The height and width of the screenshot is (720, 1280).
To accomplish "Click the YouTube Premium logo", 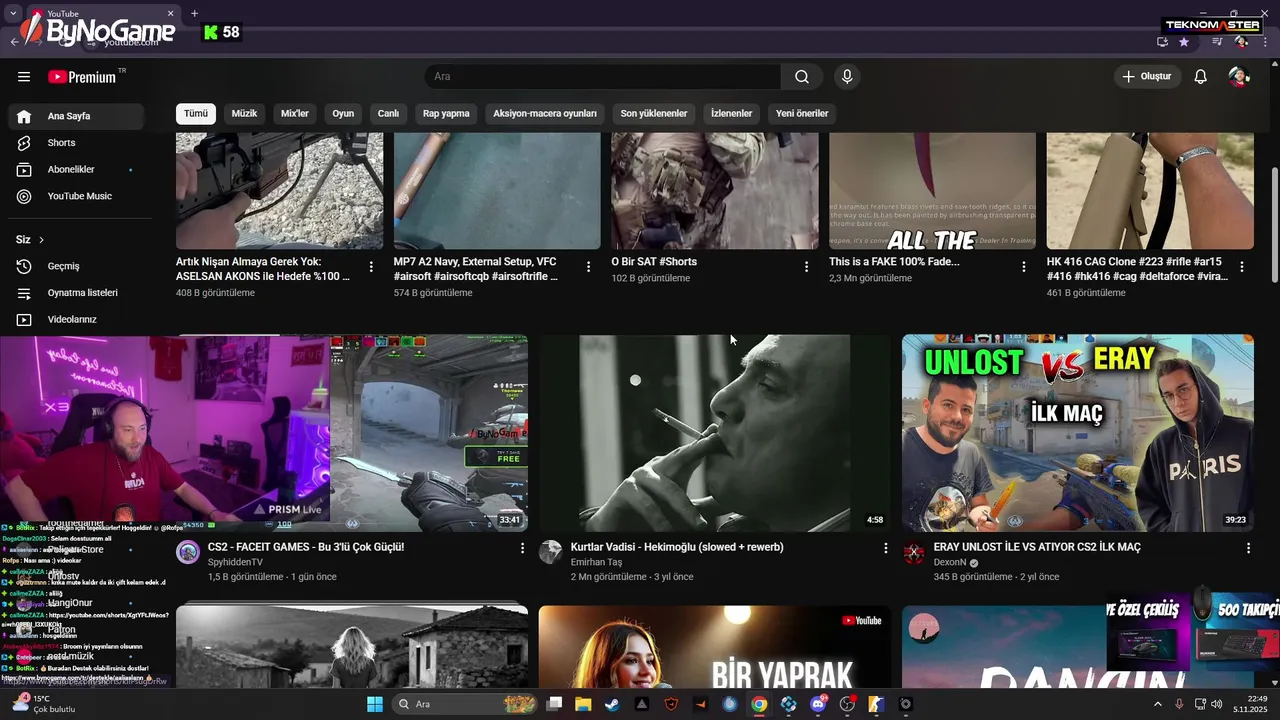I will coord(82,77).
